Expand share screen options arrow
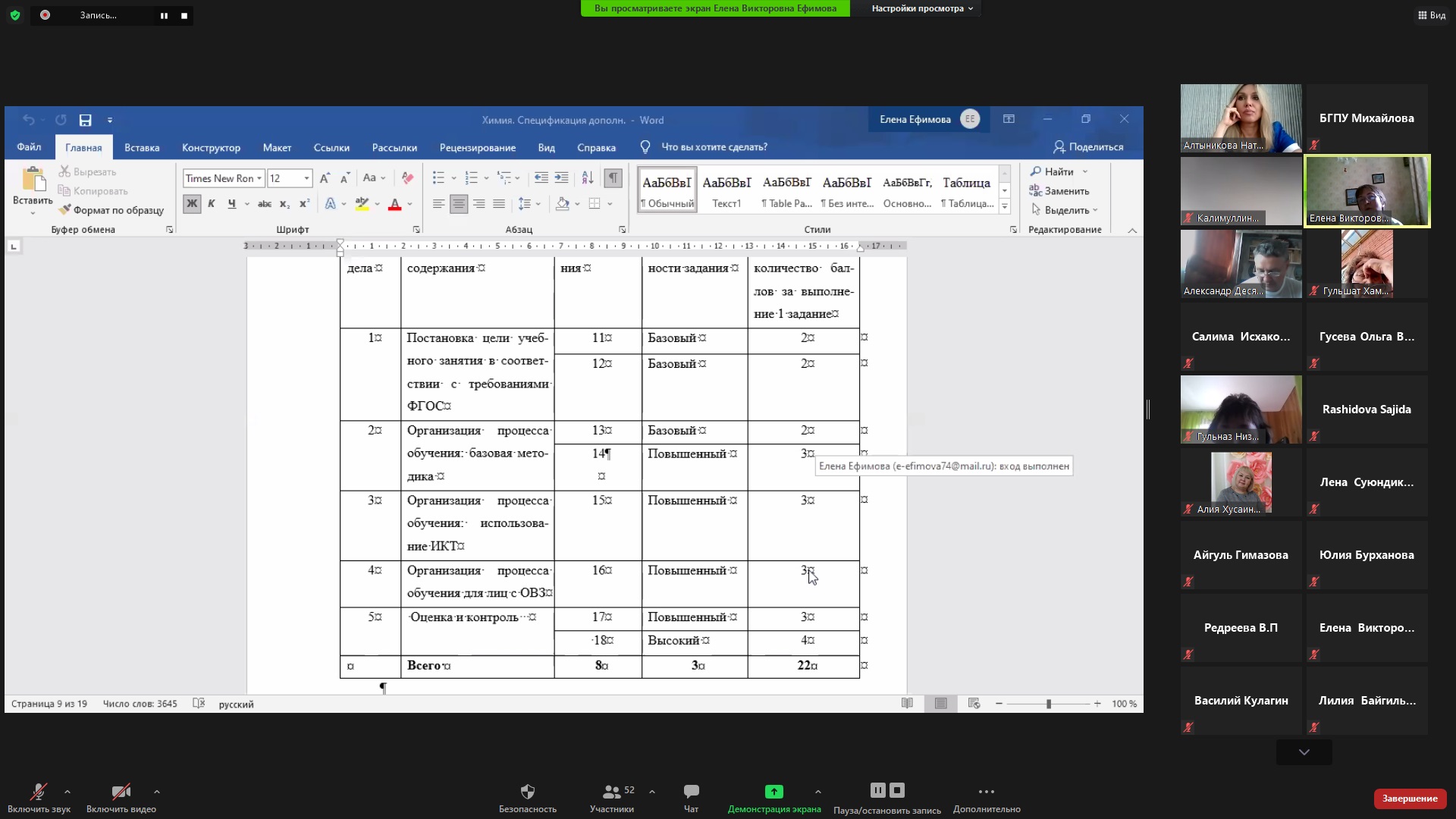Image resolution: width=1456 pixels, height=819 pixels. pyautogui.click(x=817, y=792)
